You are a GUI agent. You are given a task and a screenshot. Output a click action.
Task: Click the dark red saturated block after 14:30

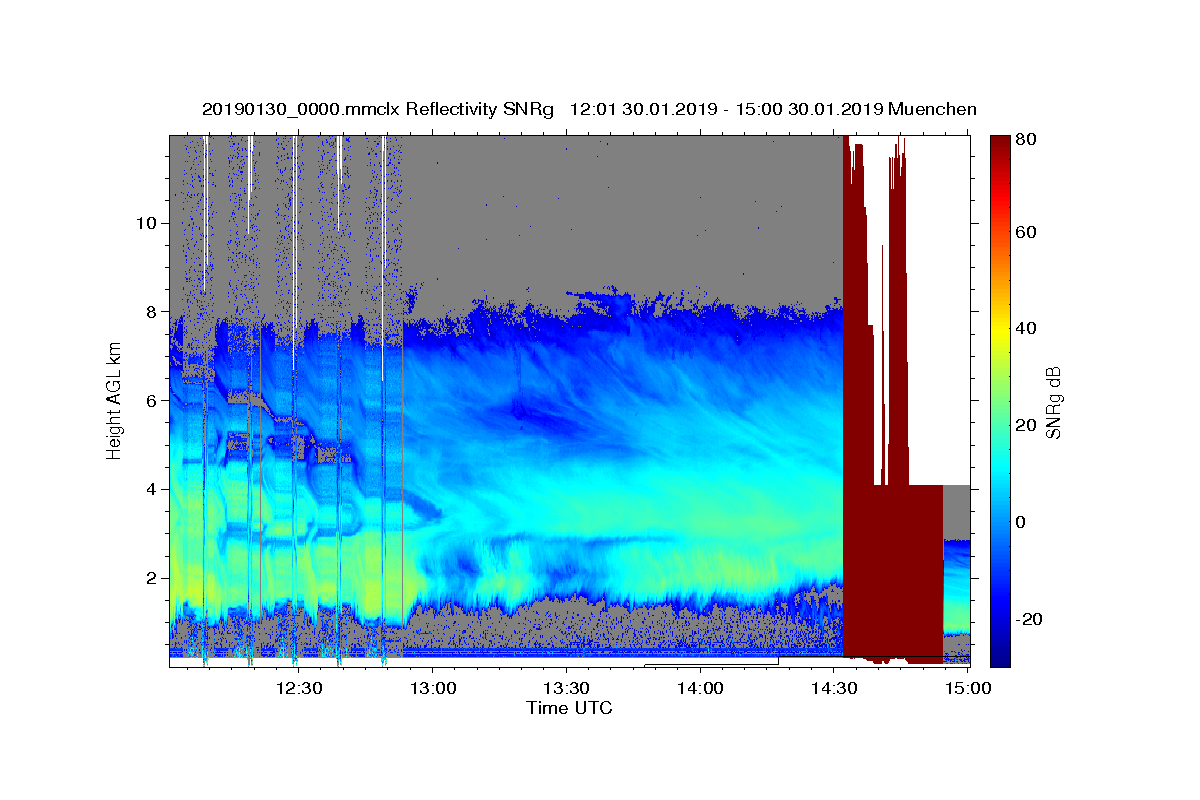point(893,570)
